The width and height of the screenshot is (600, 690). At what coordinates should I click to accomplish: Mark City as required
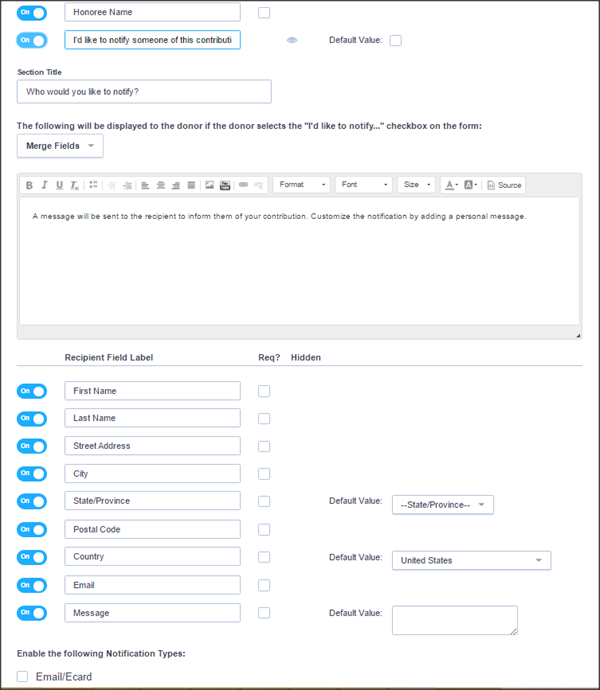click(264, 474)
